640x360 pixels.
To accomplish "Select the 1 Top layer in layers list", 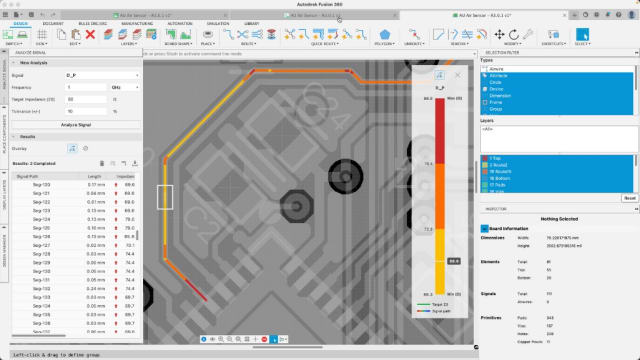I will click(557, 158).
